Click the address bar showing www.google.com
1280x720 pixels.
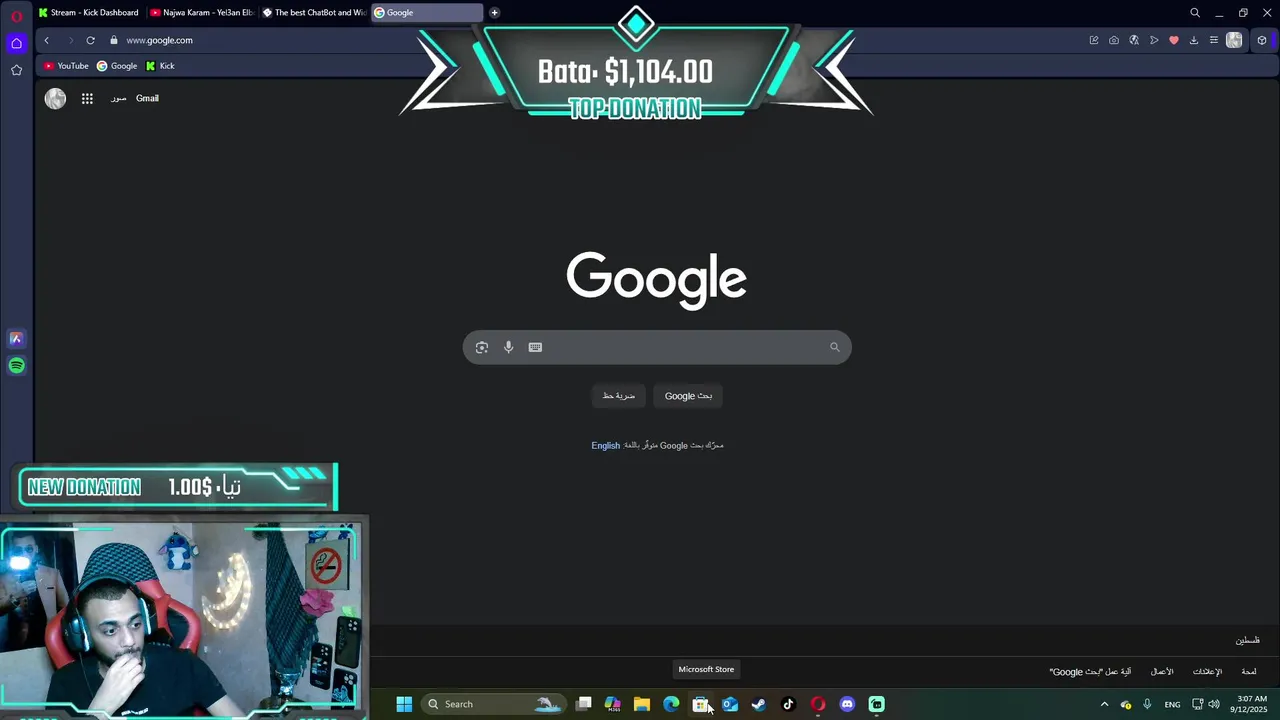click(159, 40)
